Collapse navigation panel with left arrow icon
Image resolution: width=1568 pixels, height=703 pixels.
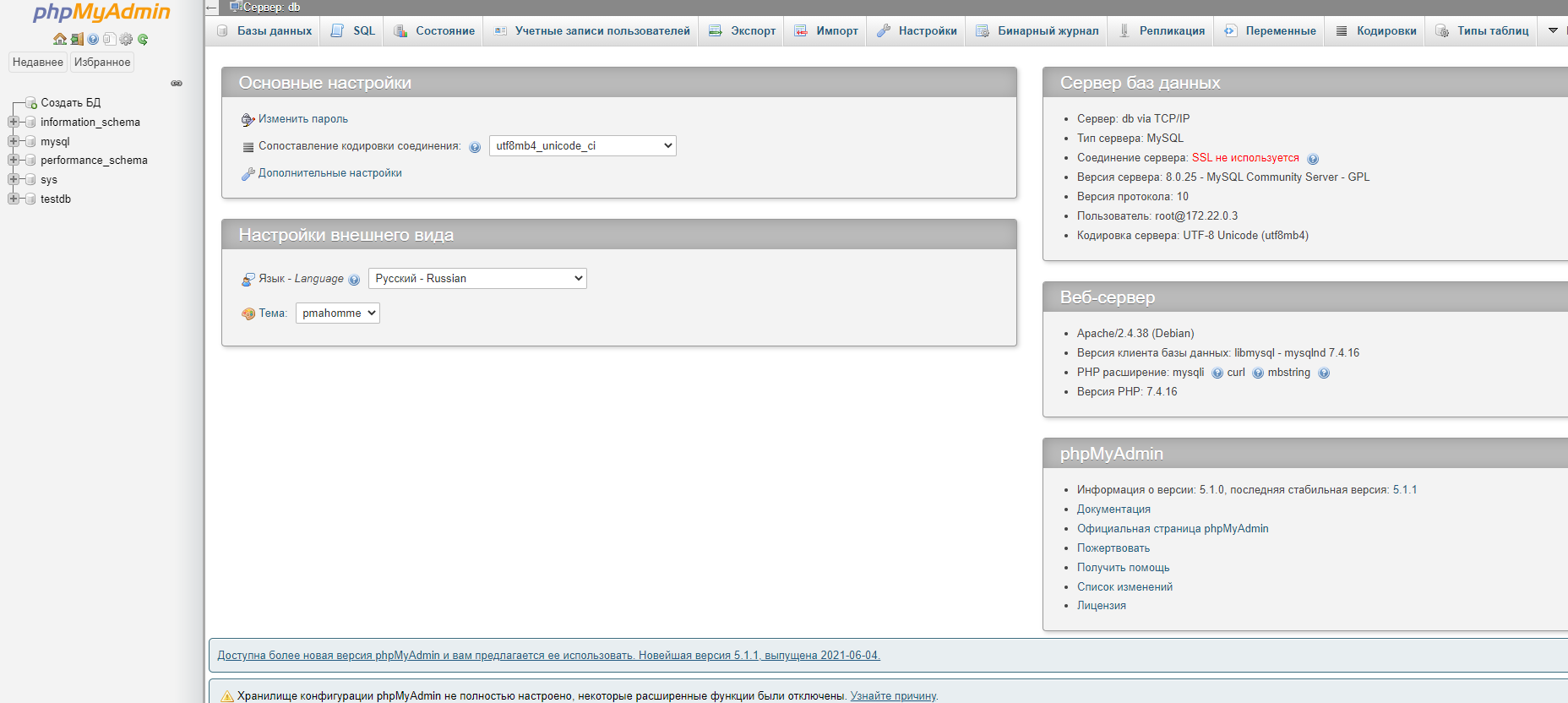click(x=212, y=8)
